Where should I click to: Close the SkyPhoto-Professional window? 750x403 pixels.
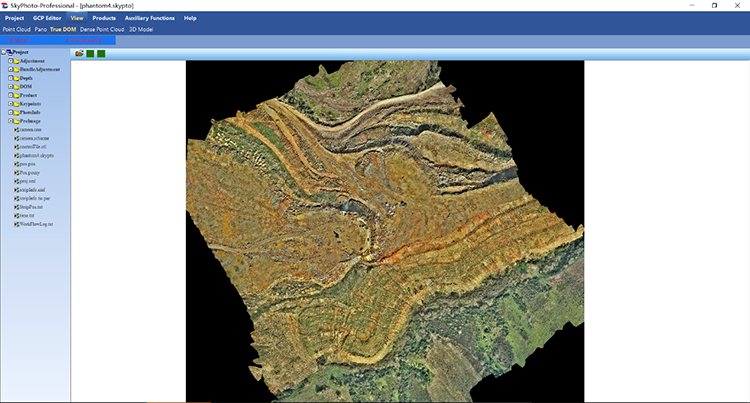click(737, 5)
